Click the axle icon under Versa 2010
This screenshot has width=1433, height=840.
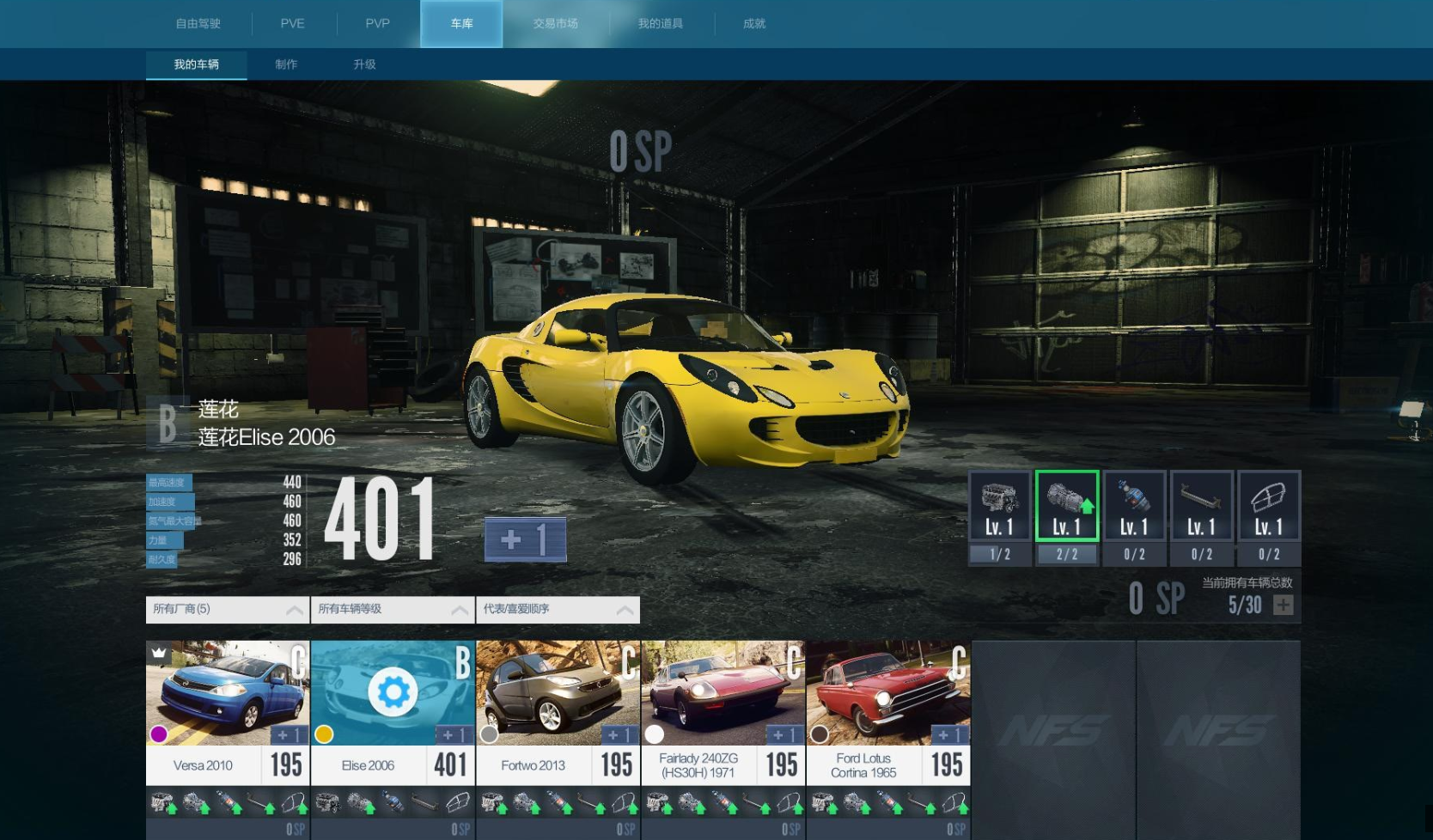[261, 803]
